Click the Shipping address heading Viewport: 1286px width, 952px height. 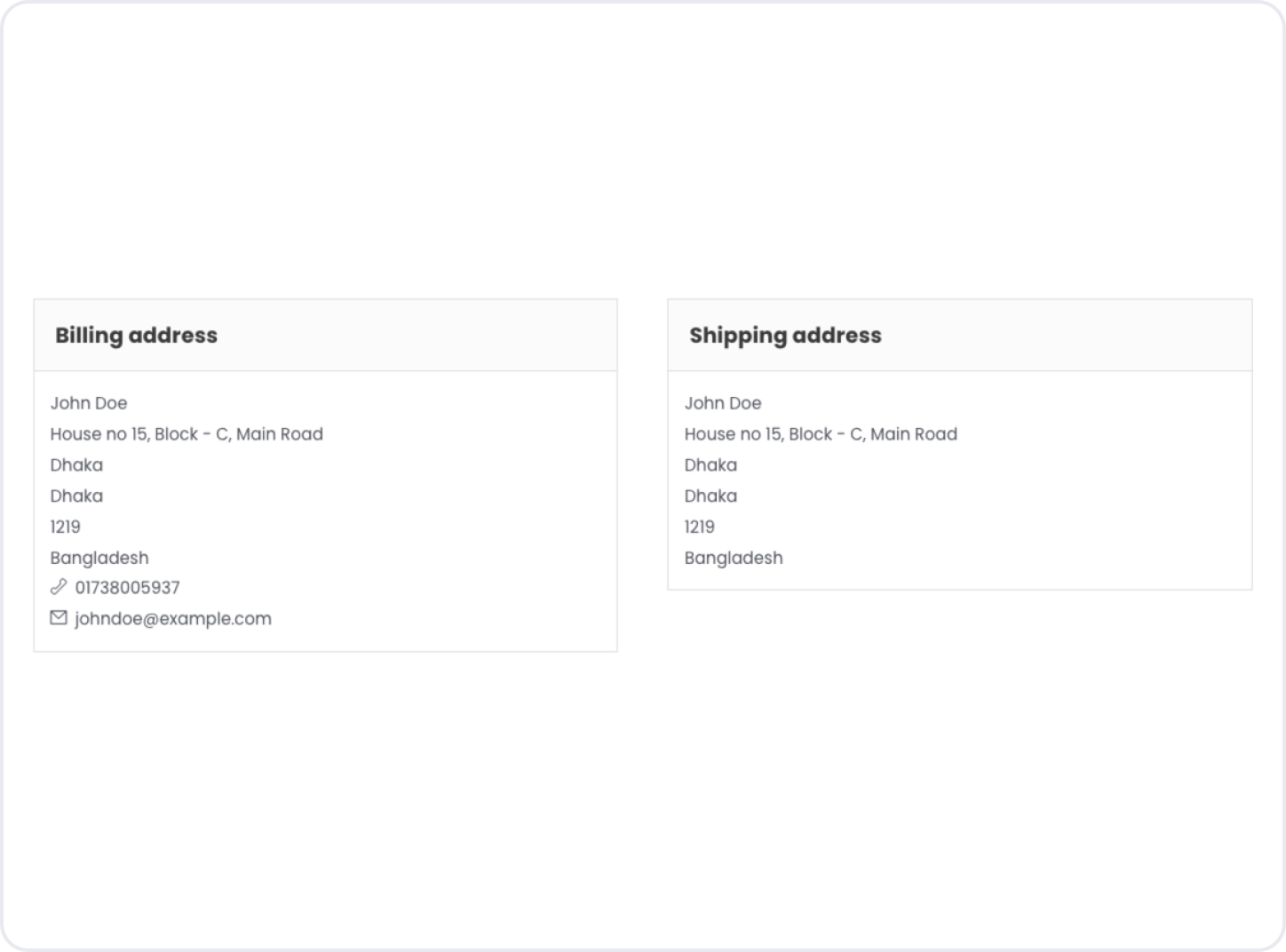785,336
